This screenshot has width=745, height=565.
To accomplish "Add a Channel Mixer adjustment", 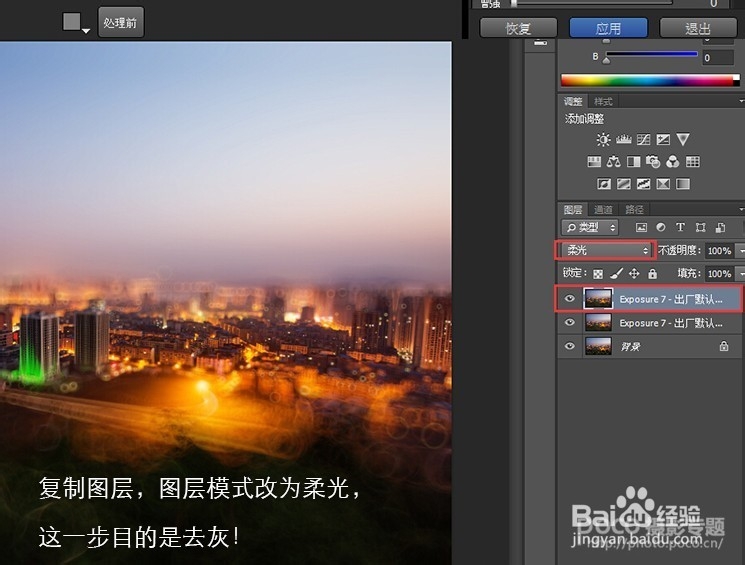I will click(673, 162).
